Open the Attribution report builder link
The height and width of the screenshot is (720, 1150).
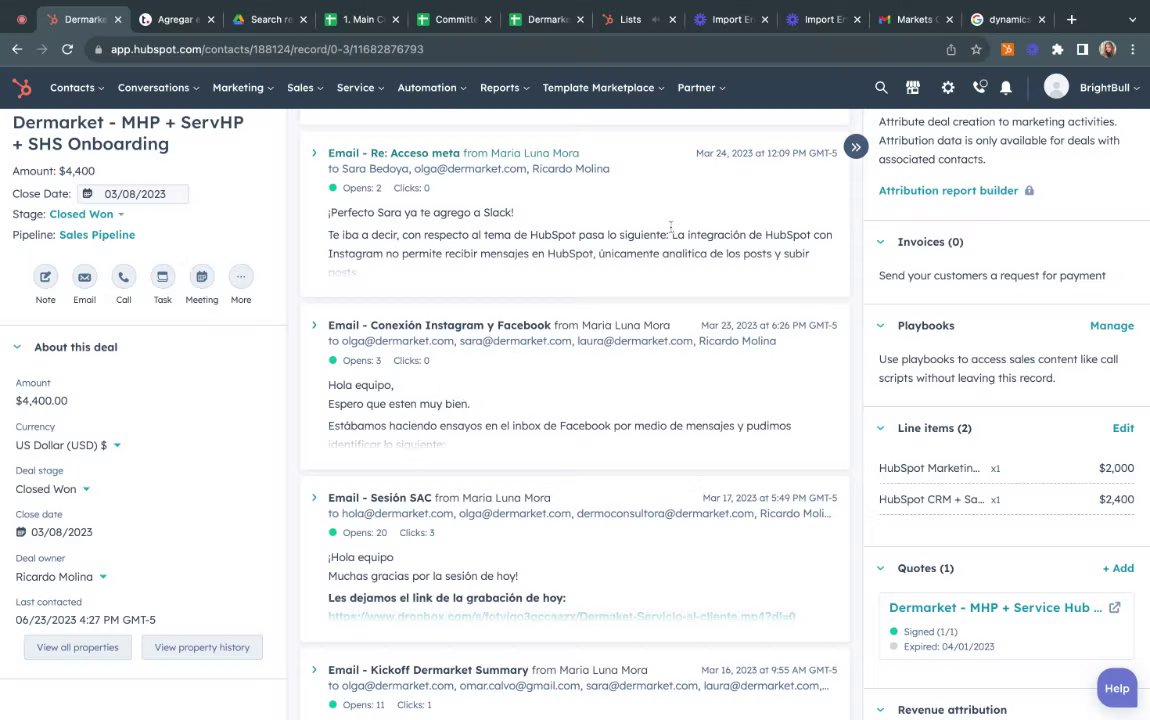tap(948, 191)
